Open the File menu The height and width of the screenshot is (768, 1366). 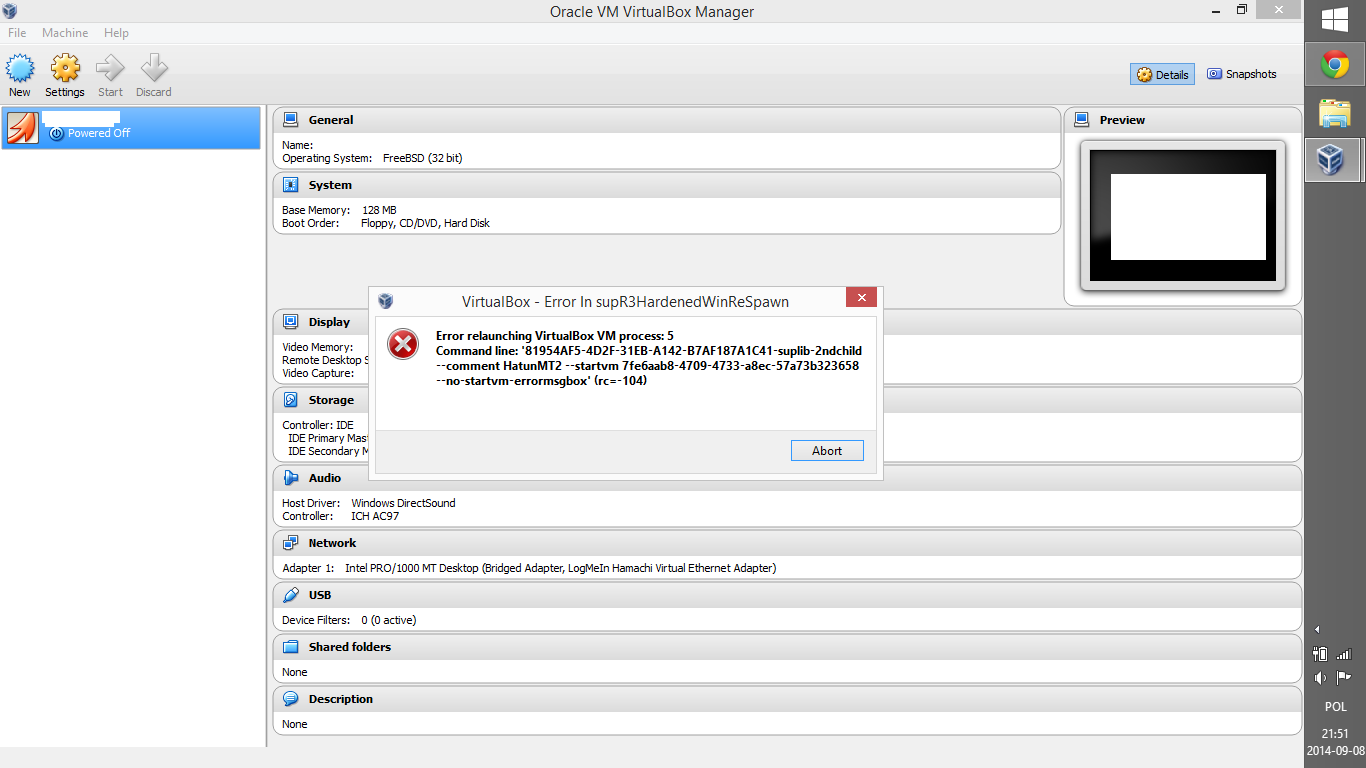(x=17, y=33)
